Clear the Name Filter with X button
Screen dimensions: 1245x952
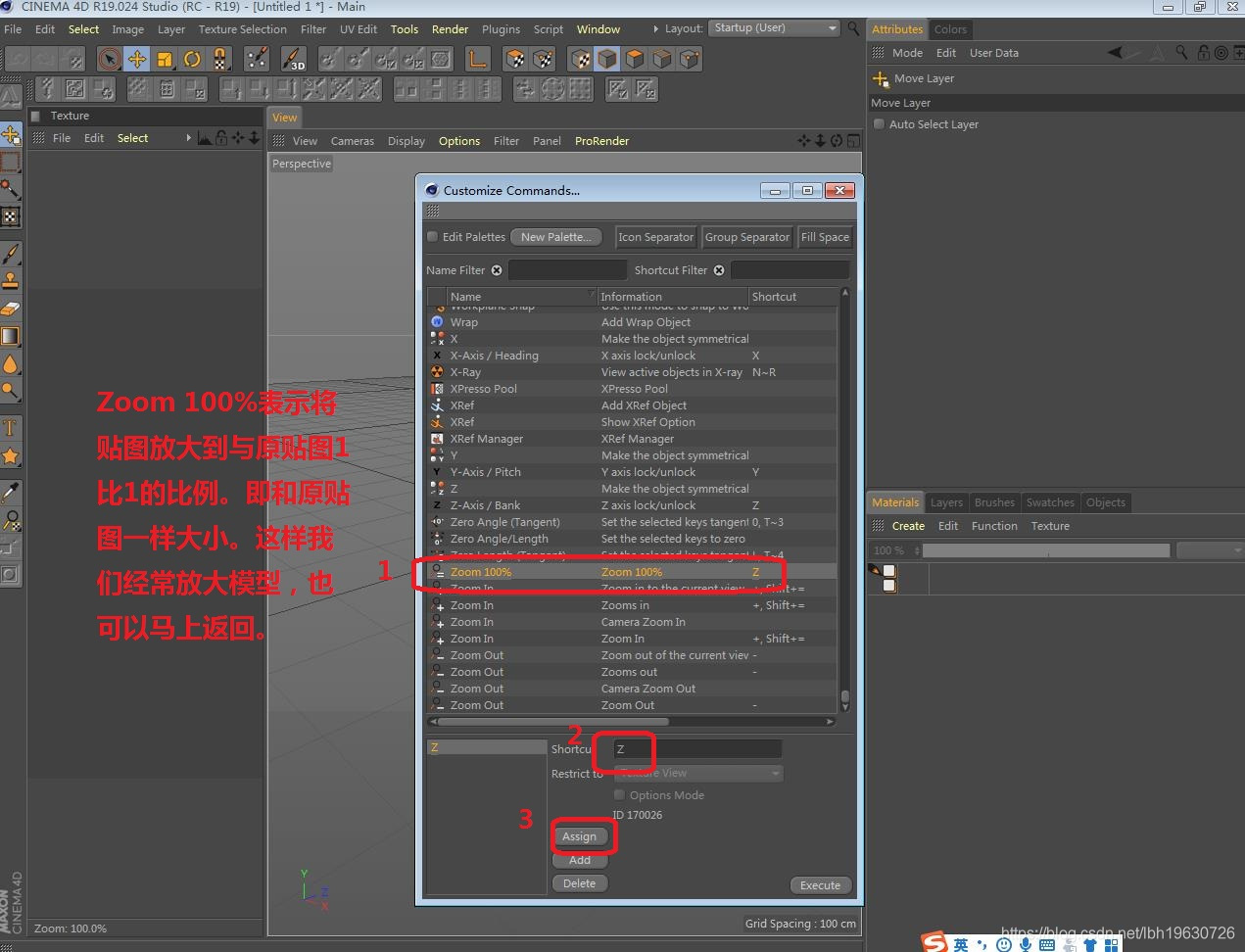pos(497,270)
